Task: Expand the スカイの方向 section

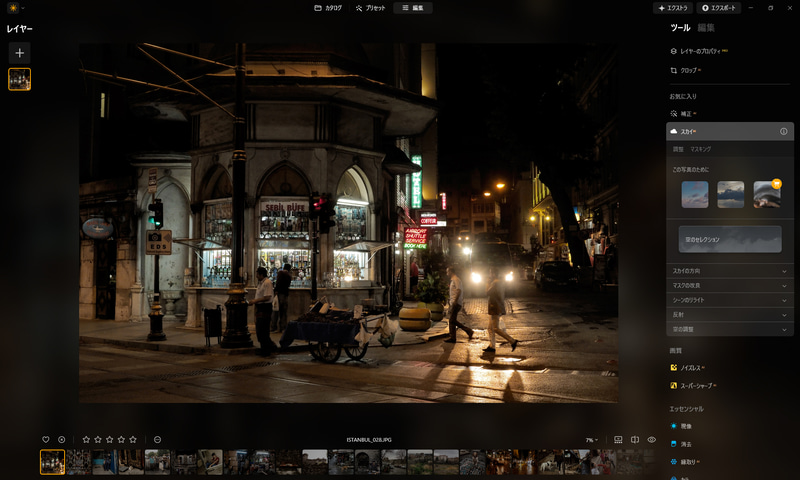Action: pos(731,271)
